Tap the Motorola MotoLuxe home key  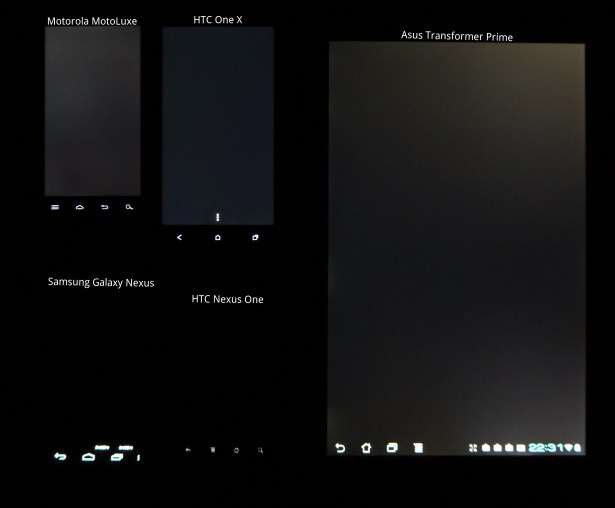click(x=80, y=207)
